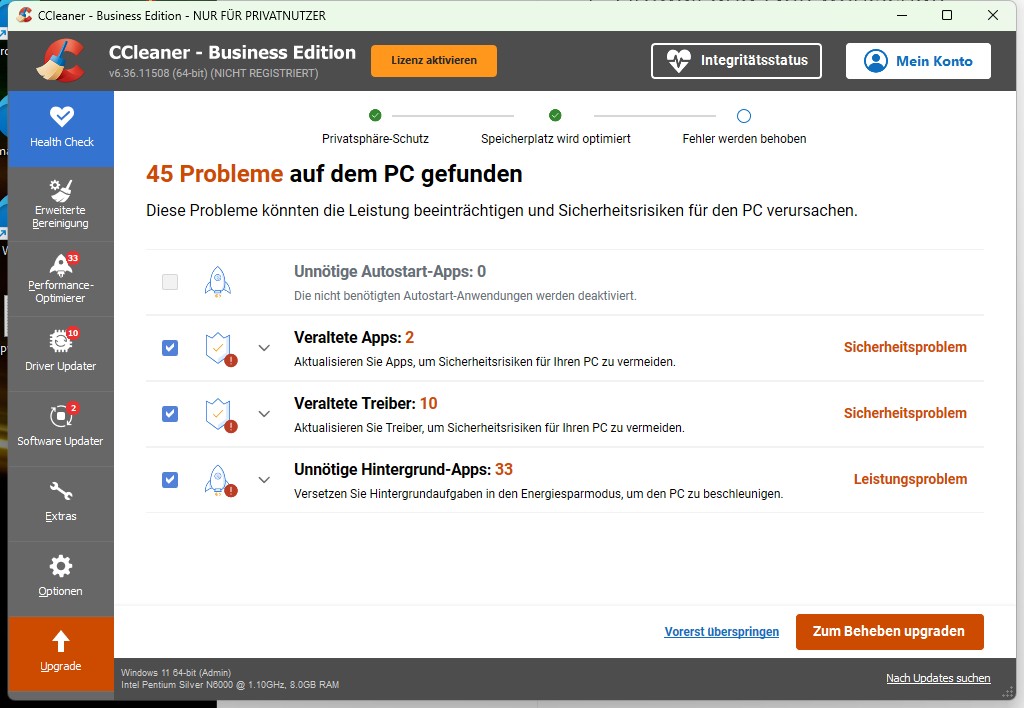Open Optionen gear settings
Screen dimensions: 1024x708
[61, 579]
